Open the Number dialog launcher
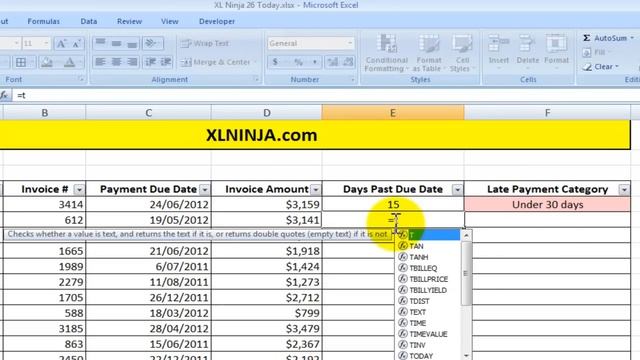This screenshot has height=360, width=640. 352,80
